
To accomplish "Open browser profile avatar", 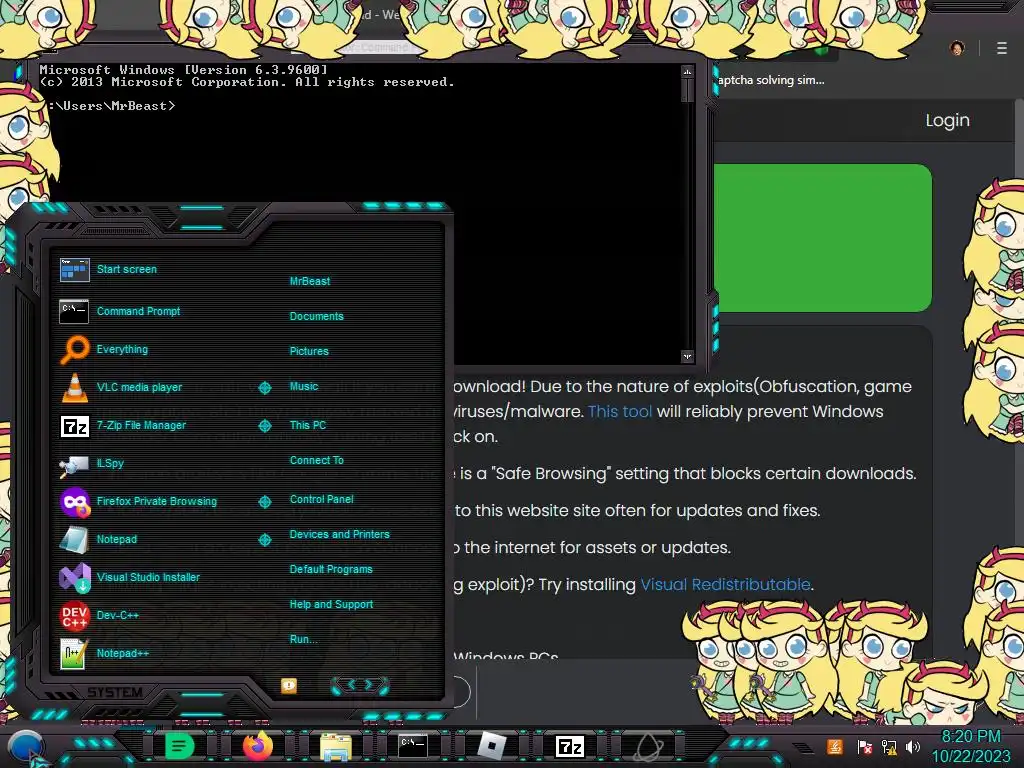I will tap(957, 48).
